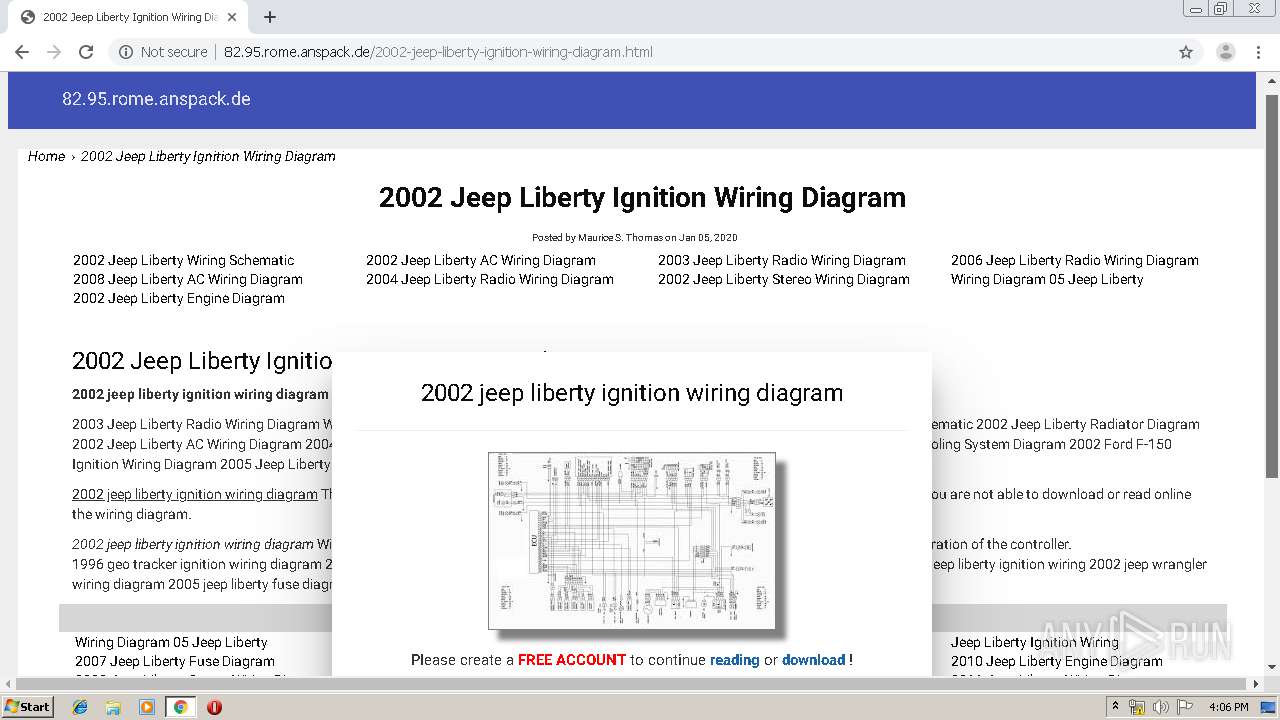1280x720 pixels.
Task: Click the horizontal scrollbar right arrow
Action: click(x=1257, y=684)
